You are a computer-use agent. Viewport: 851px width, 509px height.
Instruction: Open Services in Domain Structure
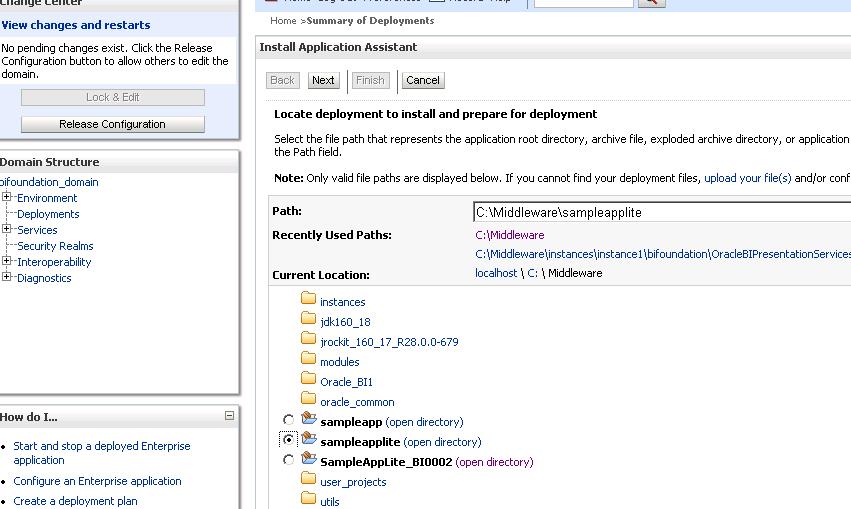37,230
